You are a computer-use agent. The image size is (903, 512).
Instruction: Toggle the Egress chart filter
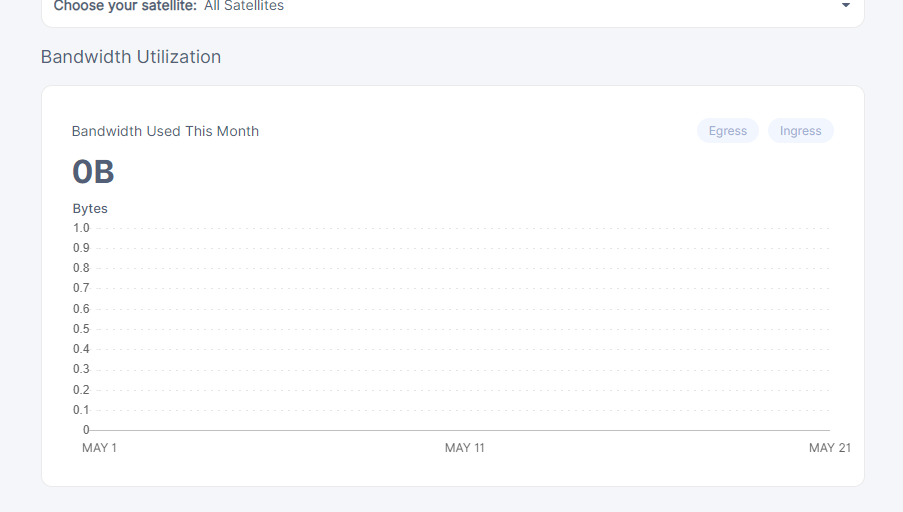coord(728,131)
